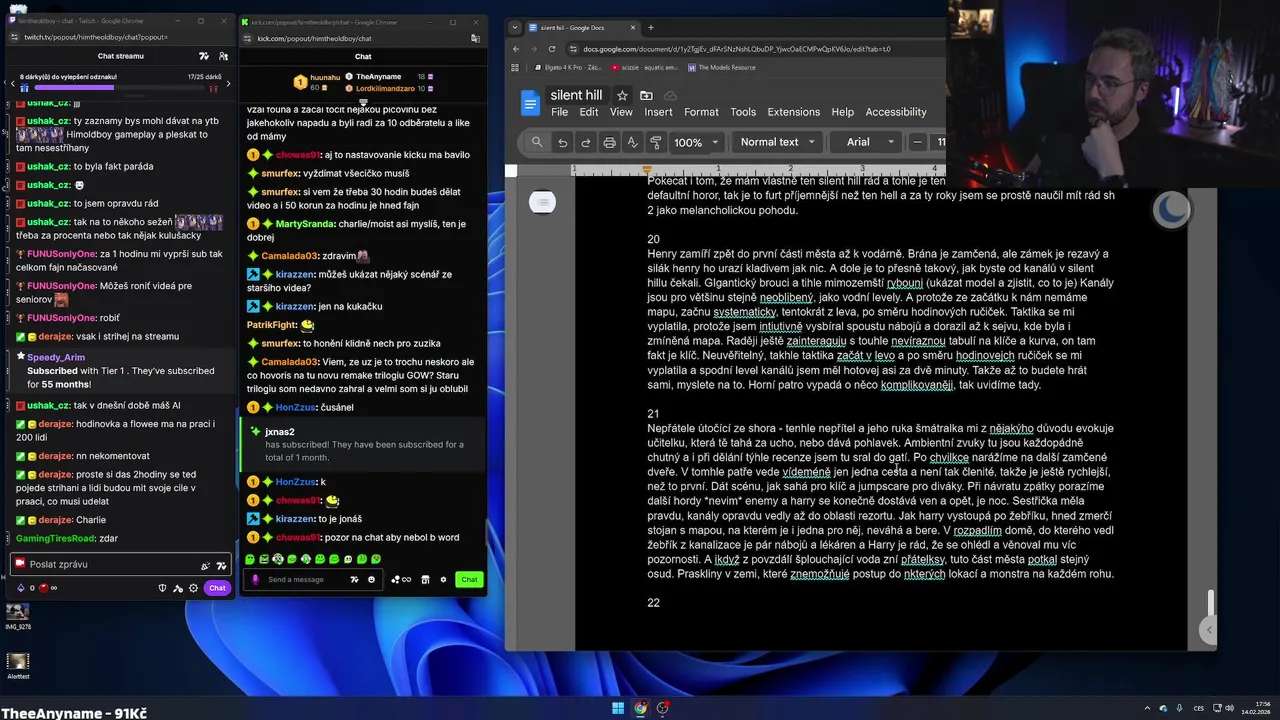
Task: Open Twitch chat community users list
Action: coord(222,56)
